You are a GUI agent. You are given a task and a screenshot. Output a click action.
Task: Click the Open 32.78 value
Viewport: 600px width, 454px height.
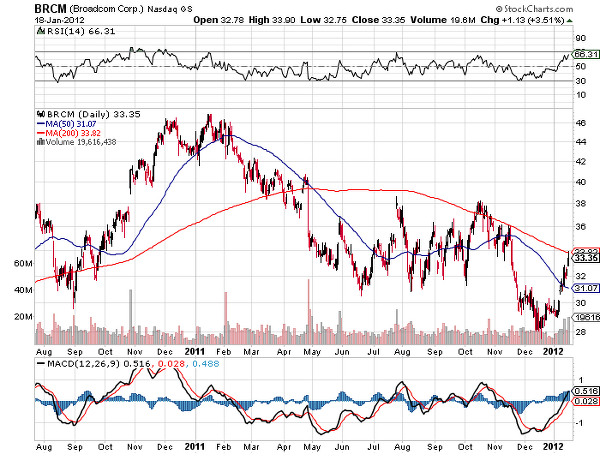[218, 20]
